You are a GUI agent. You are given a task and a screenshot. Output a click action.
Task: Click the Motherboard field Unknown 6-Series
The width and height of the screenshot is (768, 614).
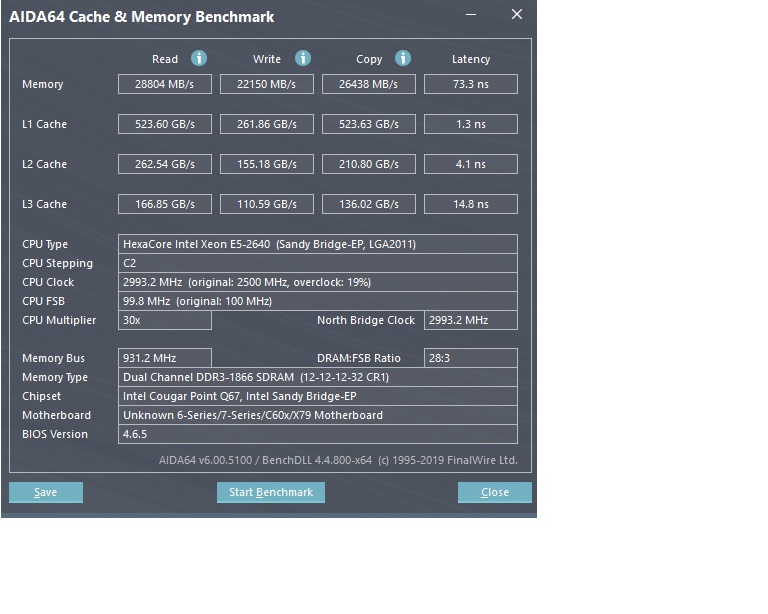(x=317, y=415)
